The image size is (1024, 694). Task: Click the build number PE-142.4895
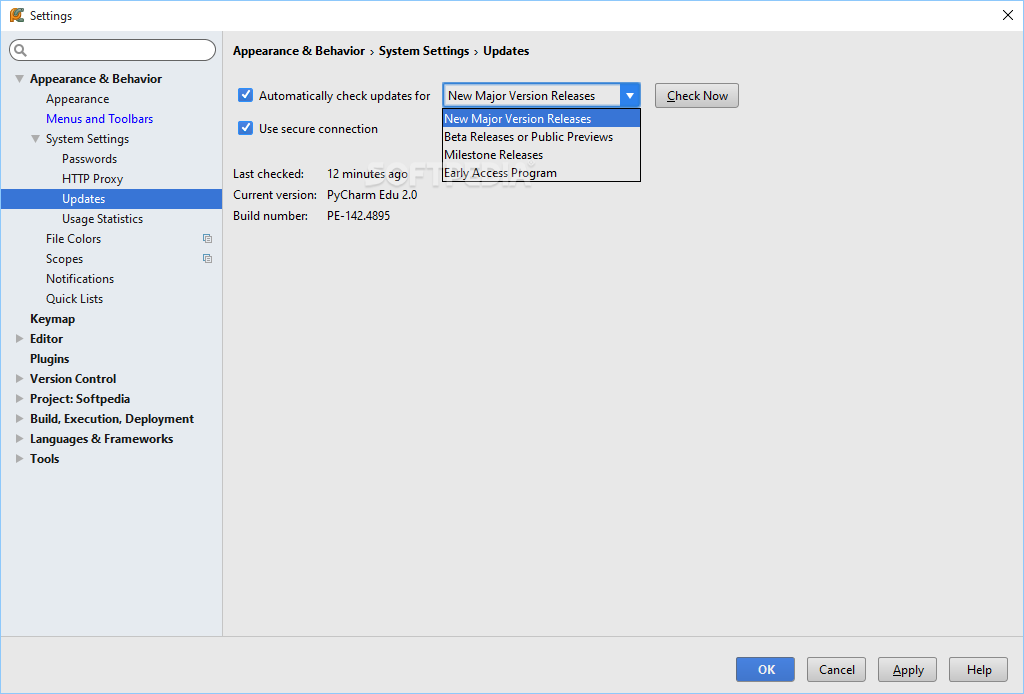[x=359, y=215]
